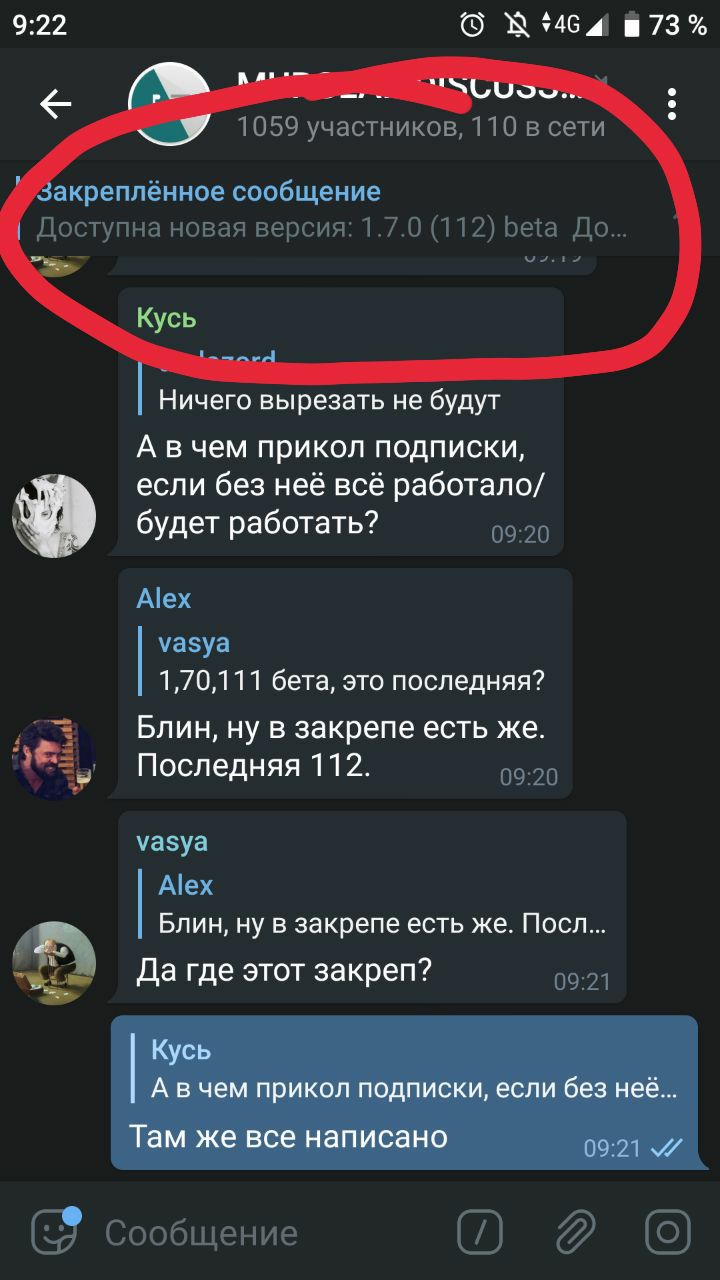Open the camera video message icon
The image size is (720, 1280).
click(668, 1232)
